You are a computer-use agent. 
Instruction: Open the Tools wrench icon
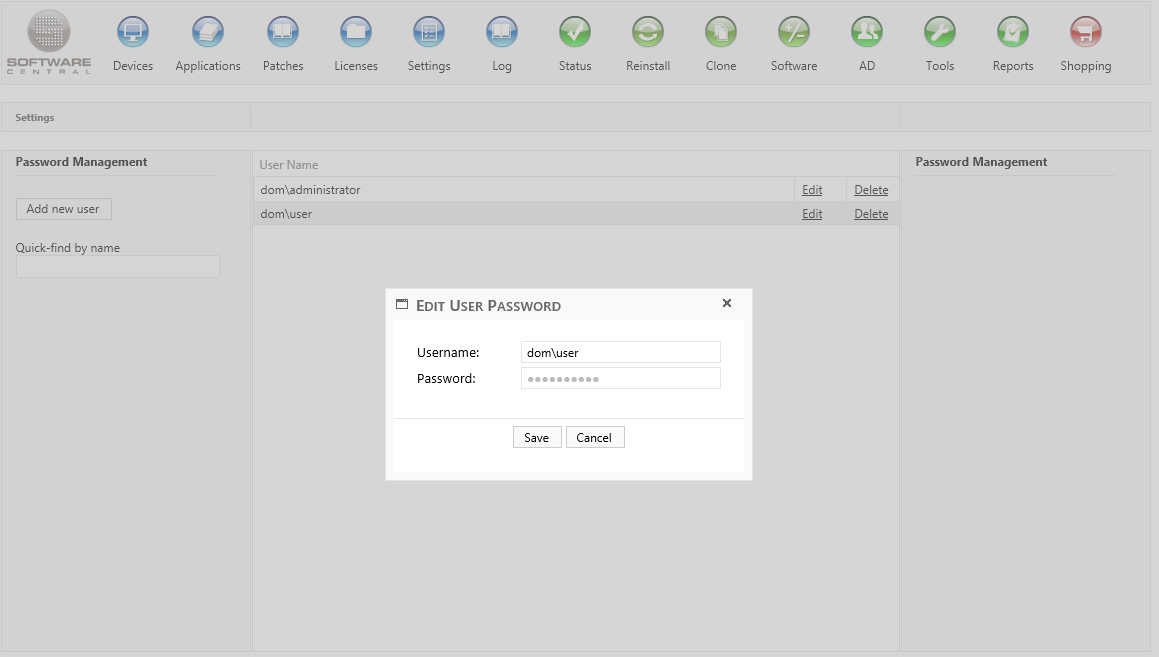[x=940, y=32]
